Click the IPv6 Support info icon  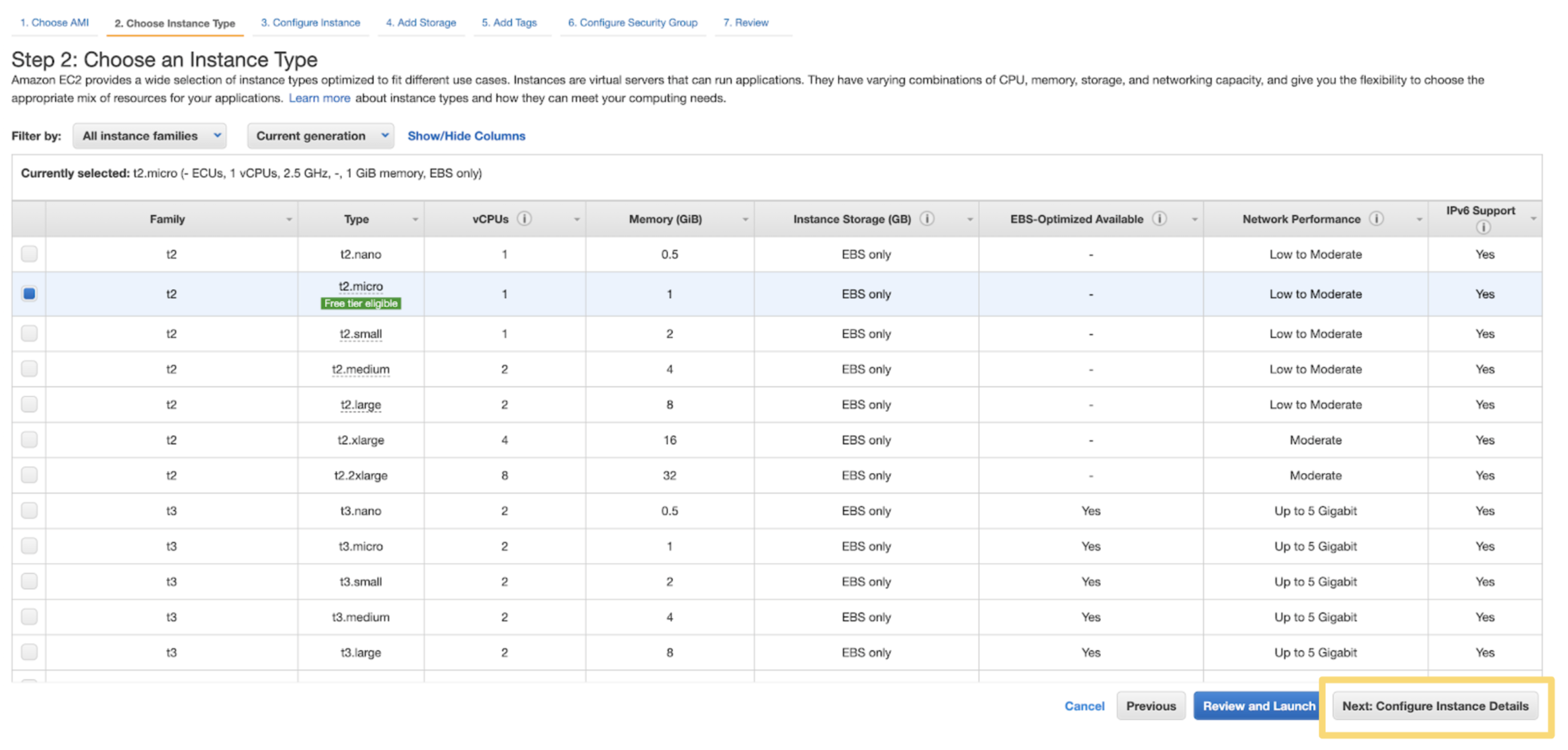[1483, 228]
